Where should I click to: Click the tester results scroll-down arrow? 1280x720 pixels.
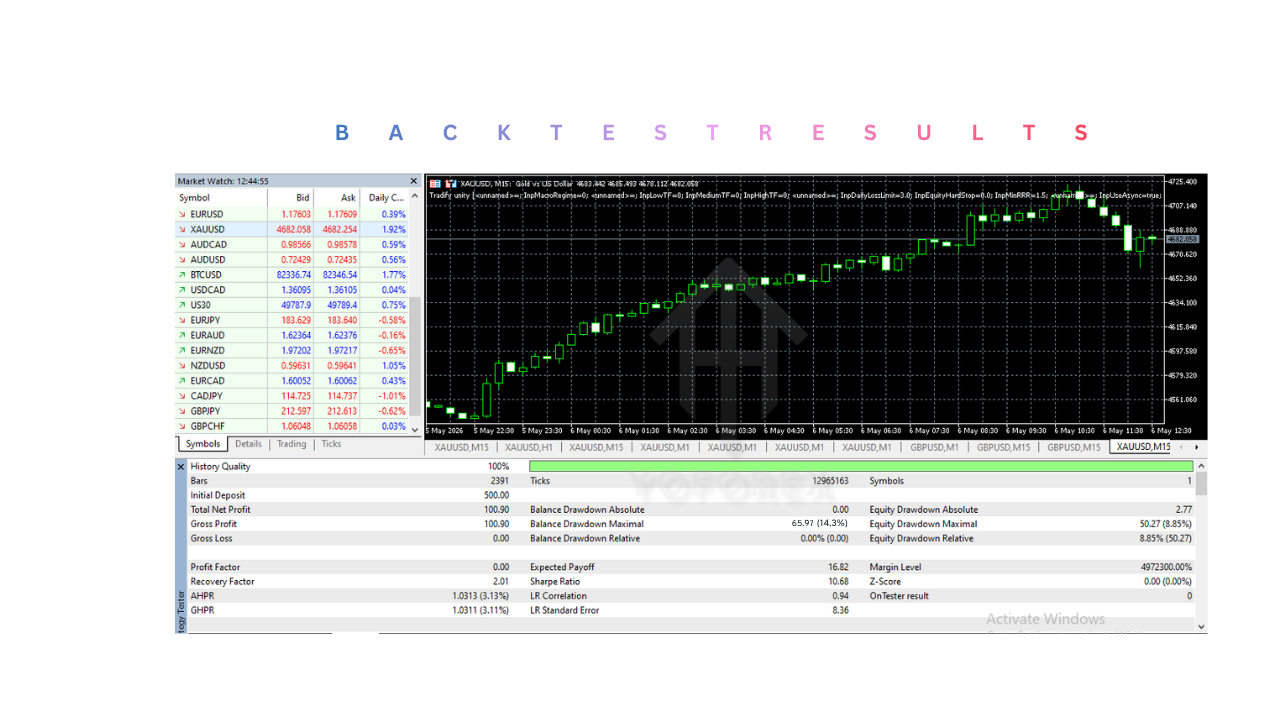pyautogui.click(x=1201, y=627)
